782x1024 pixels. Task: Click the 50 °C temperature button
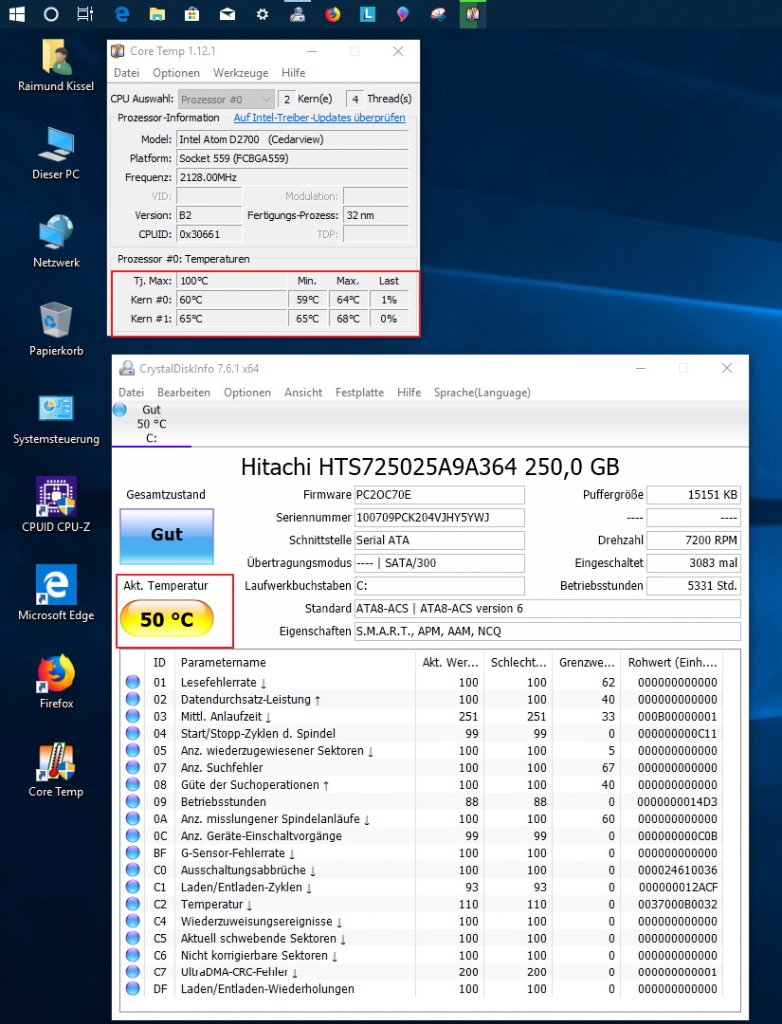pyautogui.click(x=167, y=618)
